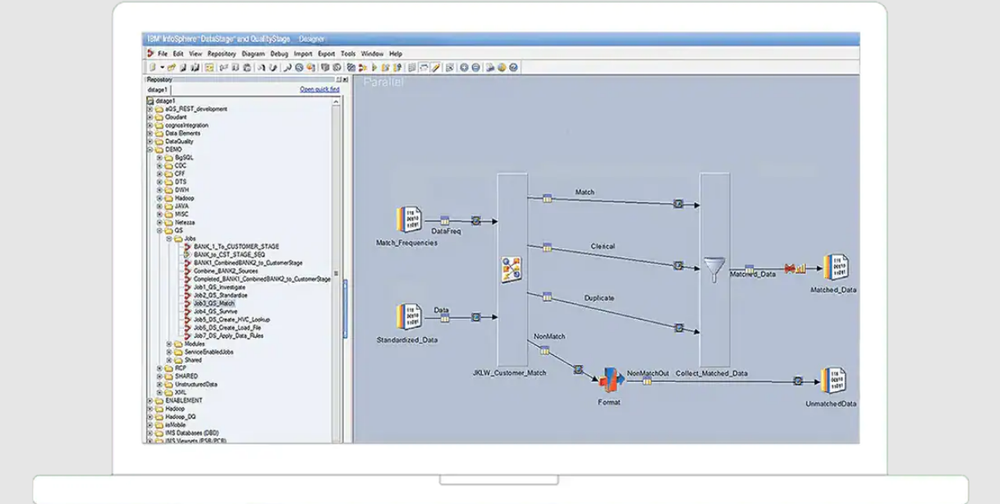Select the UnmatchedData output data set icon
This screenshot has width=1000, height=504.
point(833,381)
